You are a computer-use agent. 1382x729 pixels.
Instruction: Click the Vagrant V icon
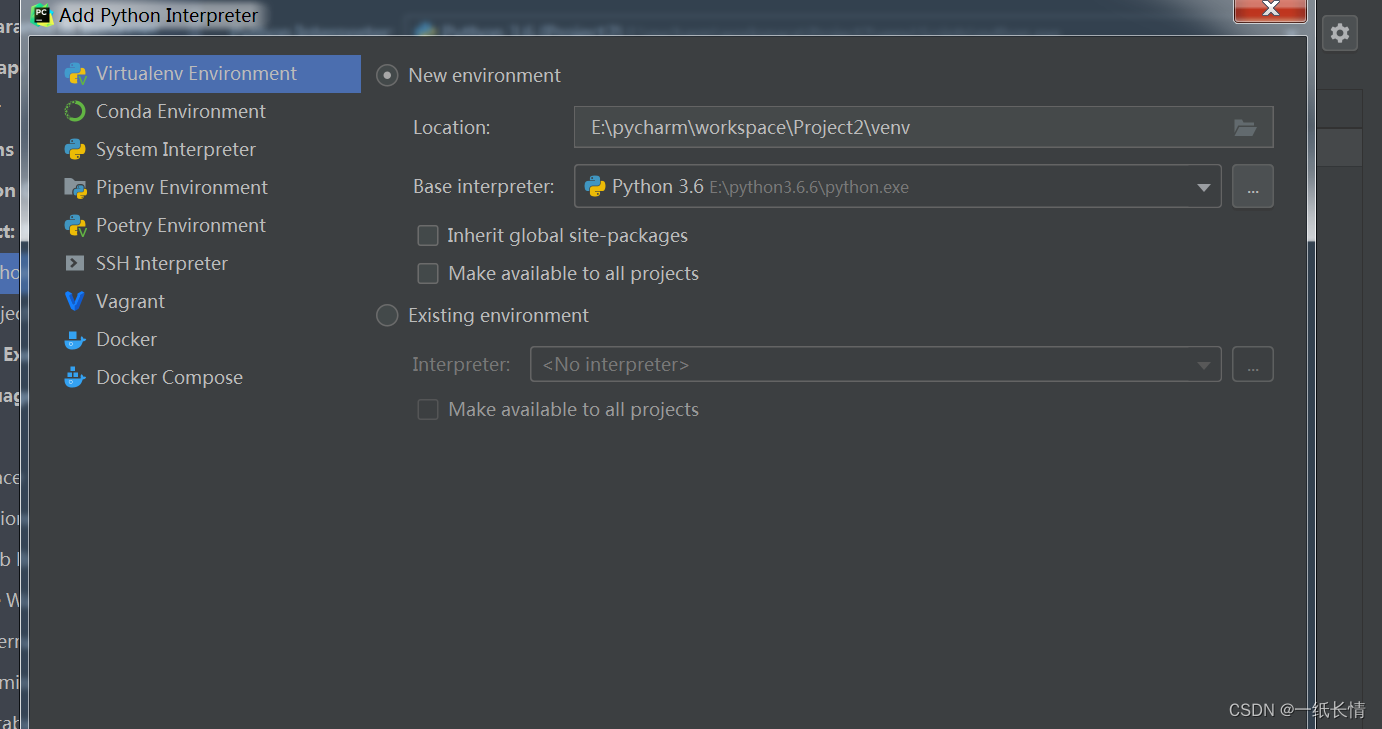pyautogui.click(x=75, y=302)
